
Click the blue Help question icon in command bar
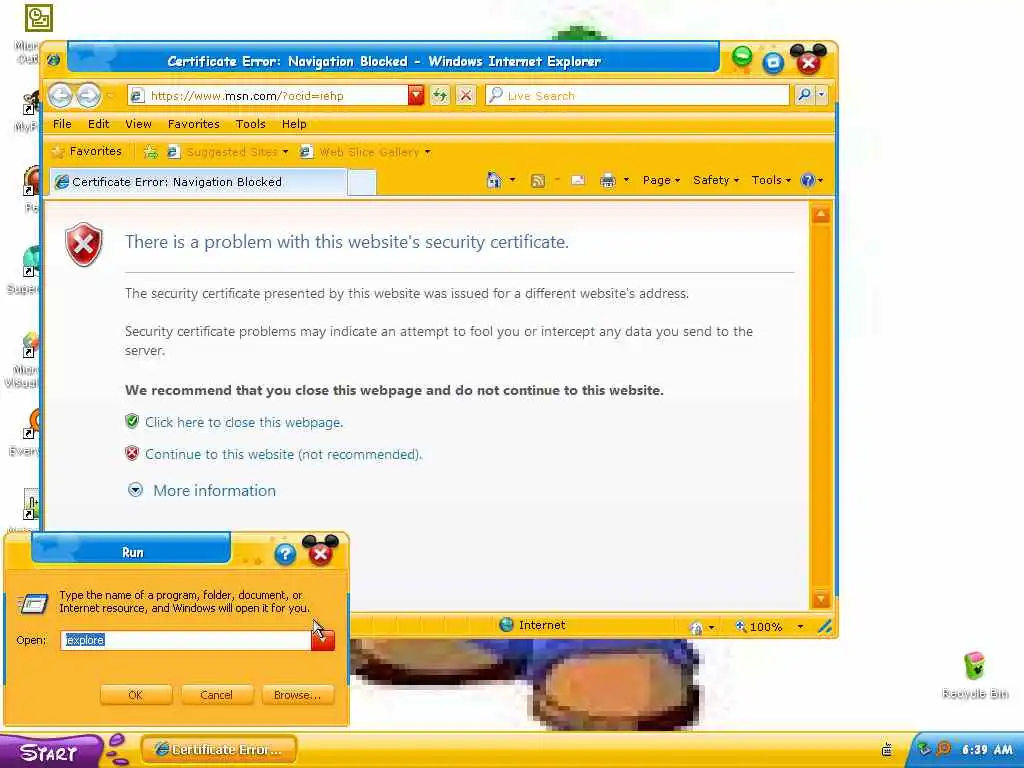click(808, 180)
